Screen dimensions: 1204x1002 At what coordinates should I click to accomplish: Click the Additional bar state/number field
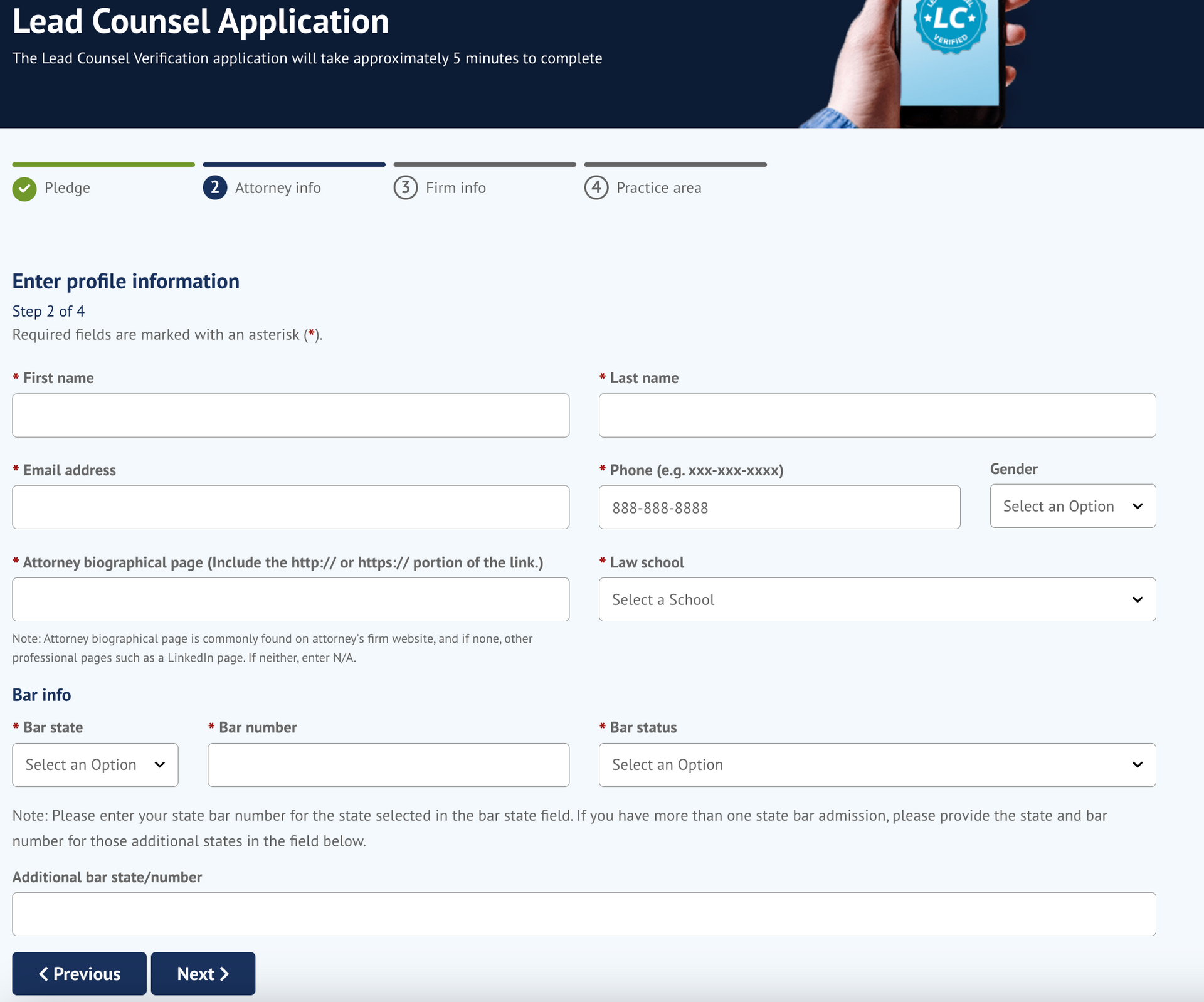pyautogui.click(x=584, y=914)
